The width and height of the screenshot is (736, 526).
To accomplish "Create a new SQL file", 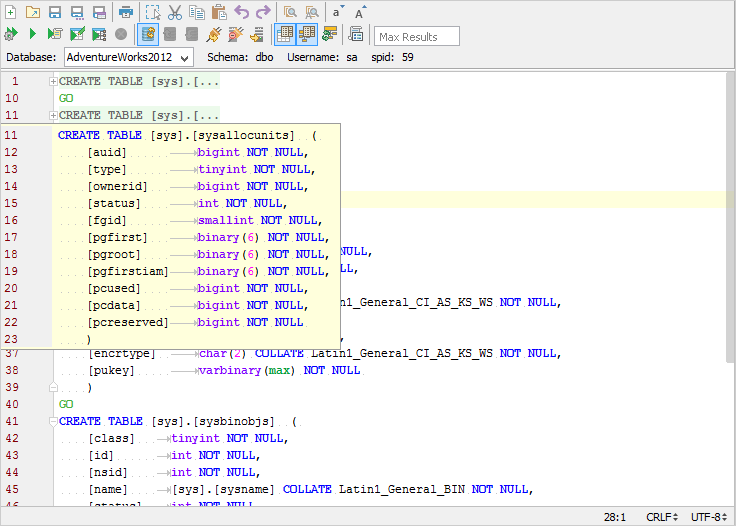I will coord(11,12).
